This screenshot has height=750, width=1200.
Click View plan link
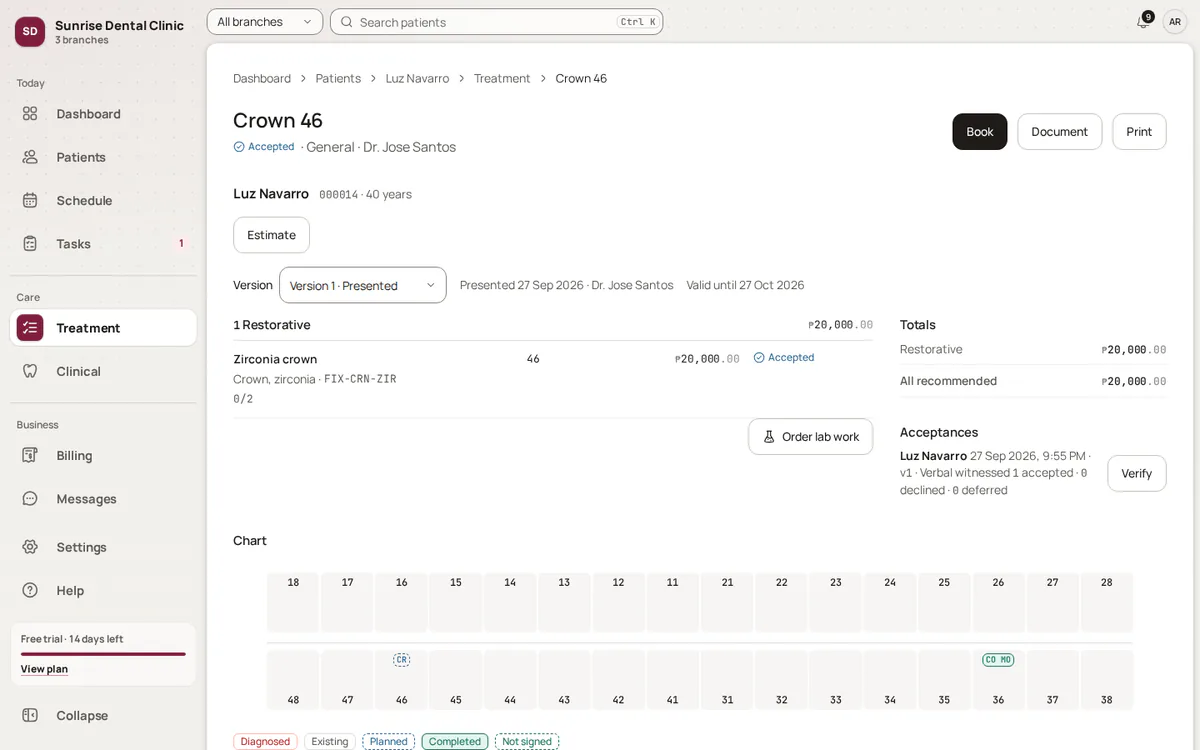pos(44,669)
